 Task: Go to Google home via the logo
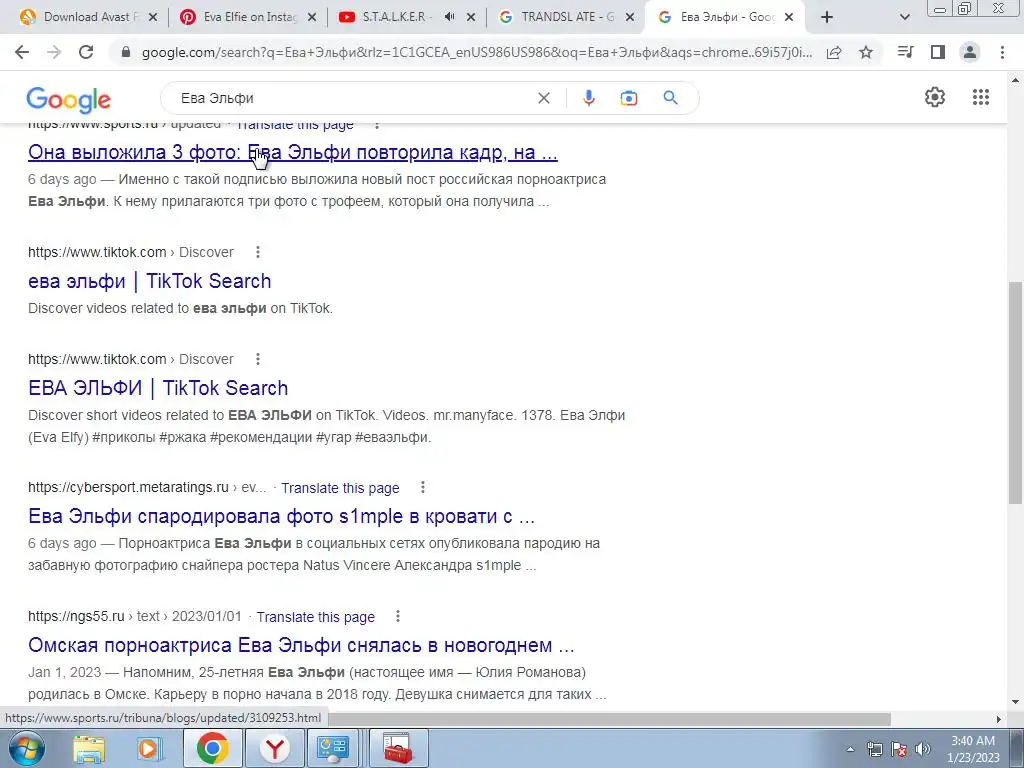69,99
